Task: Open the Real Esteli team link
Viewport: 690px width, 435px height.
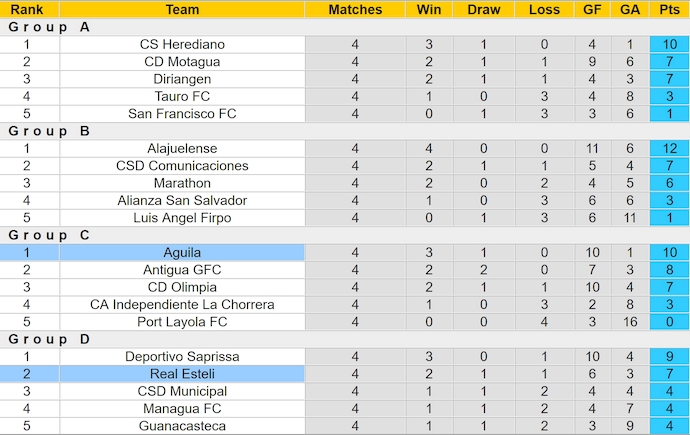Action: point(182,374)
